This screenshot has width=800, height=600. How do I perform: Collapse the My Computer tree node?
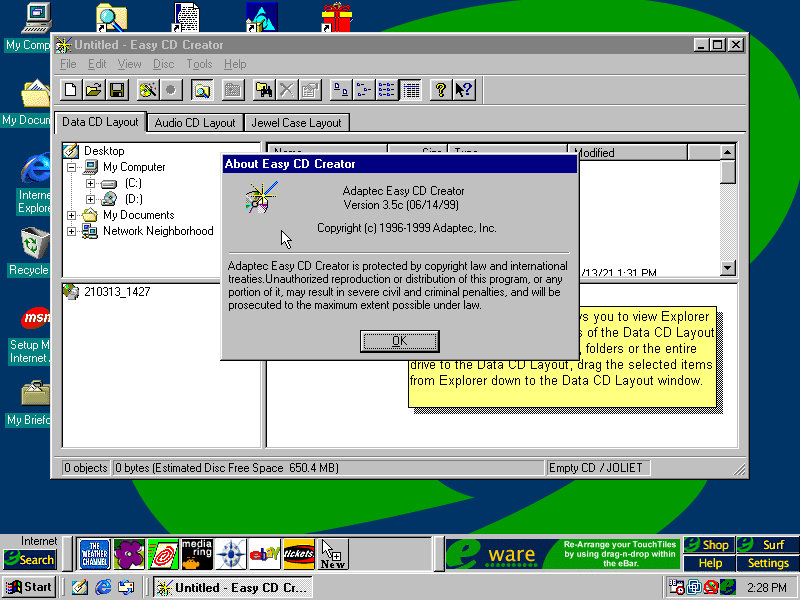pos(72,167)
